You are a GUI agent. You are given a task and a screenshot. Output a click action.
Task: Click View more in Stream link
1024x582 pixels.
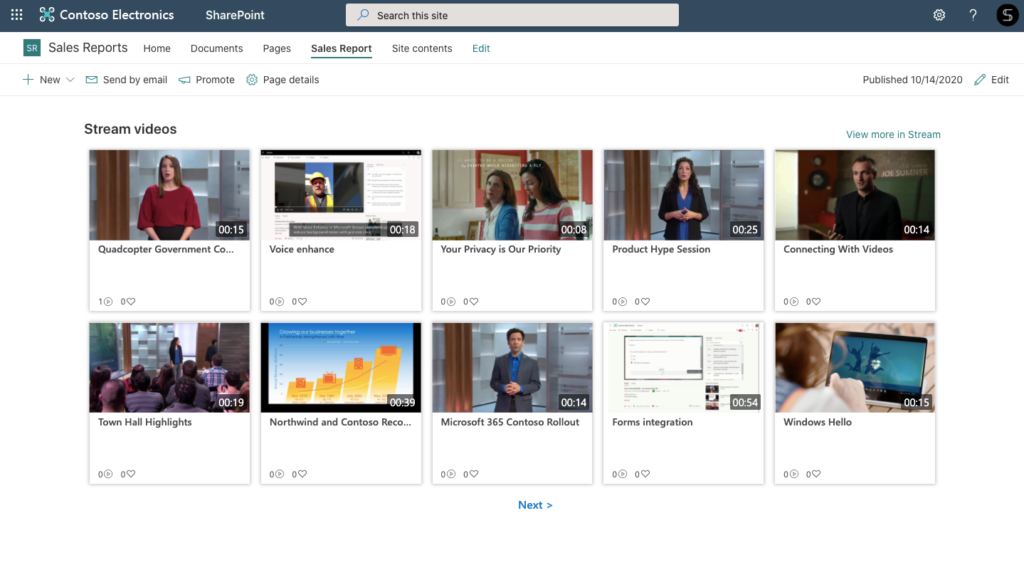pos(893,135)
